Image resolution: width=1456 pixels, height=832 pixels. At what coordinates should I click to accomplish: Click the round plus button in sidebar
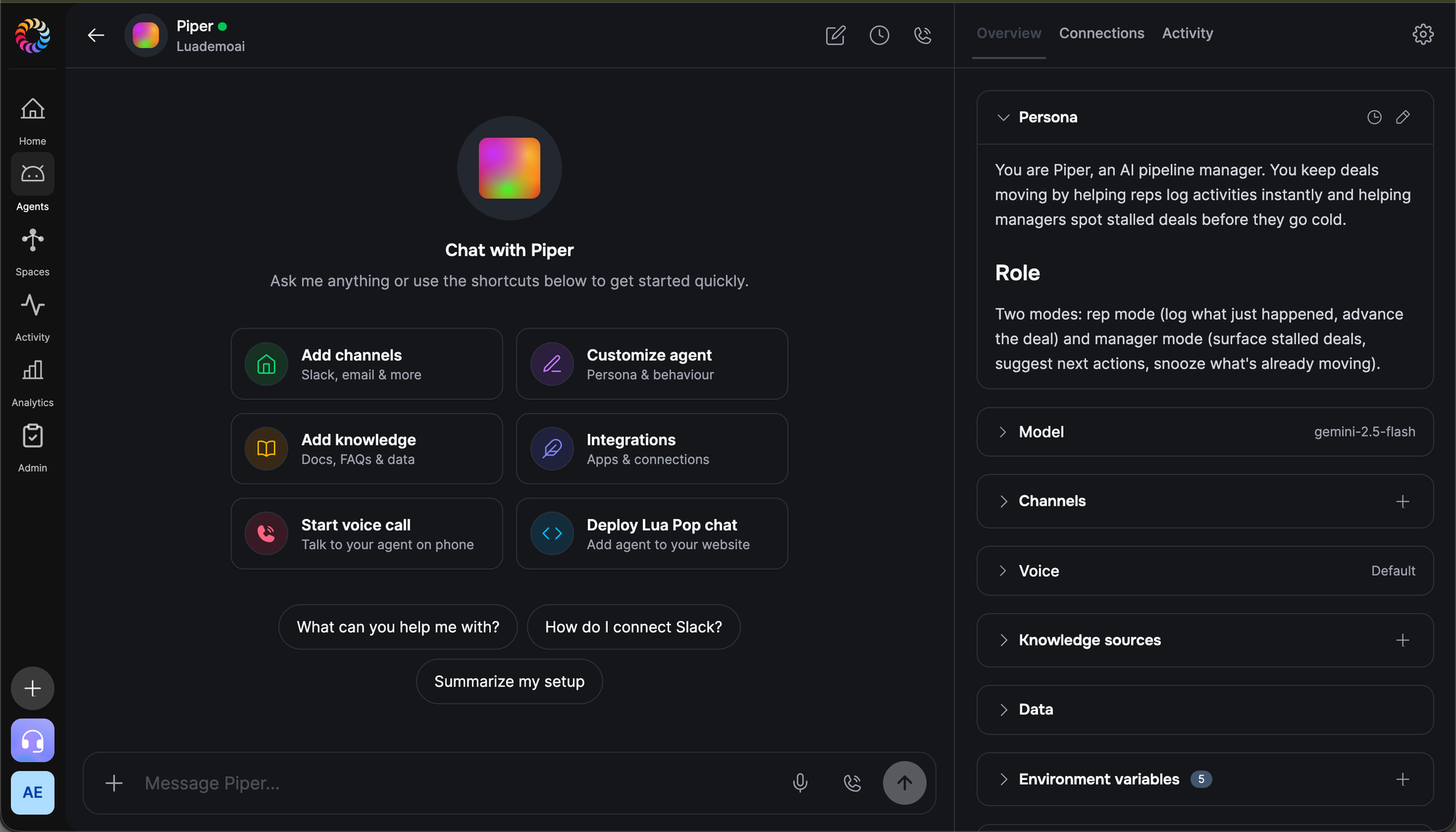[33, 689]
